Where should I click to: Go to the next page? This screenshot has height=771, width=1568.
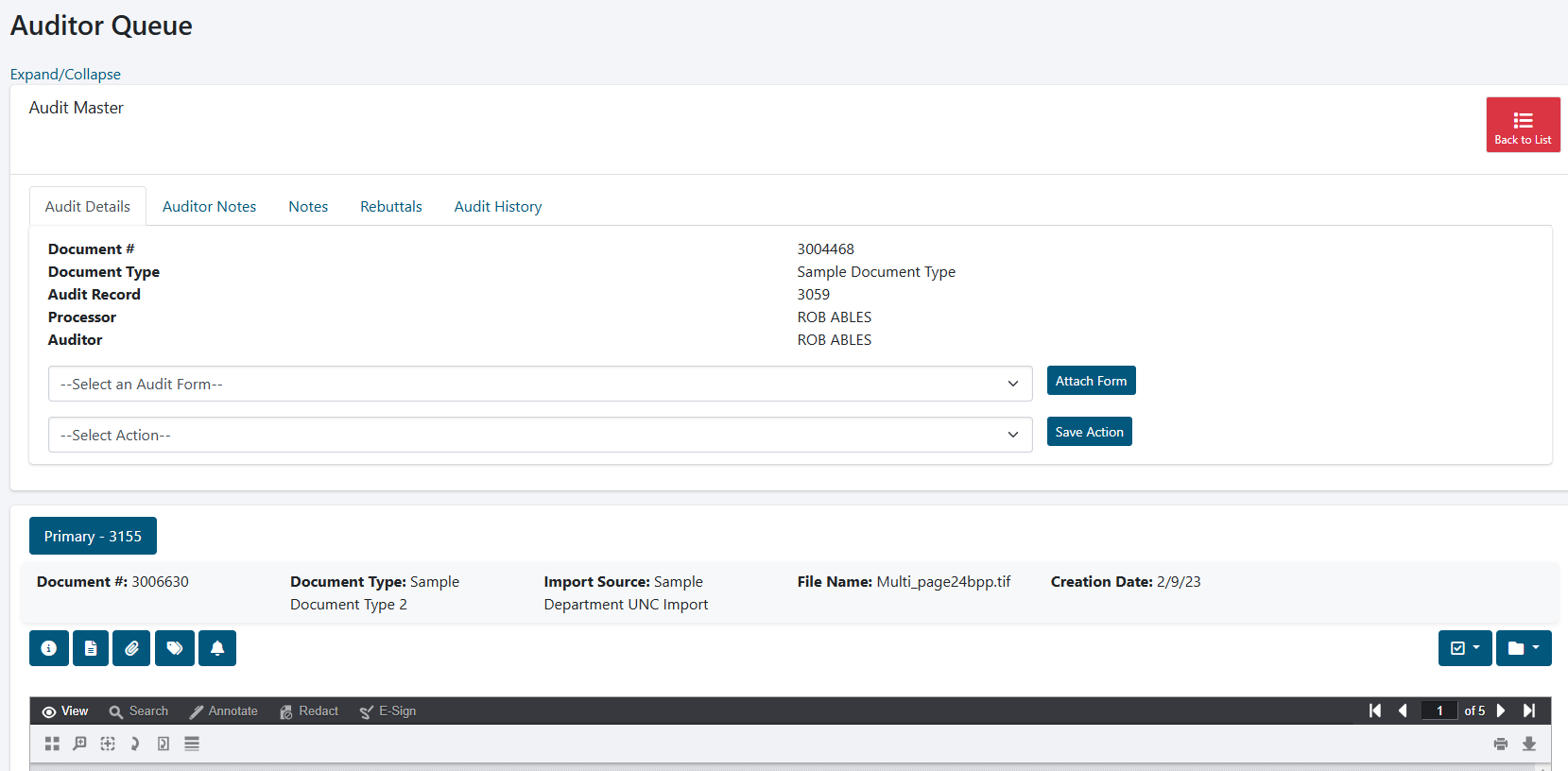pyautogui.click(x=1501, y=711)
